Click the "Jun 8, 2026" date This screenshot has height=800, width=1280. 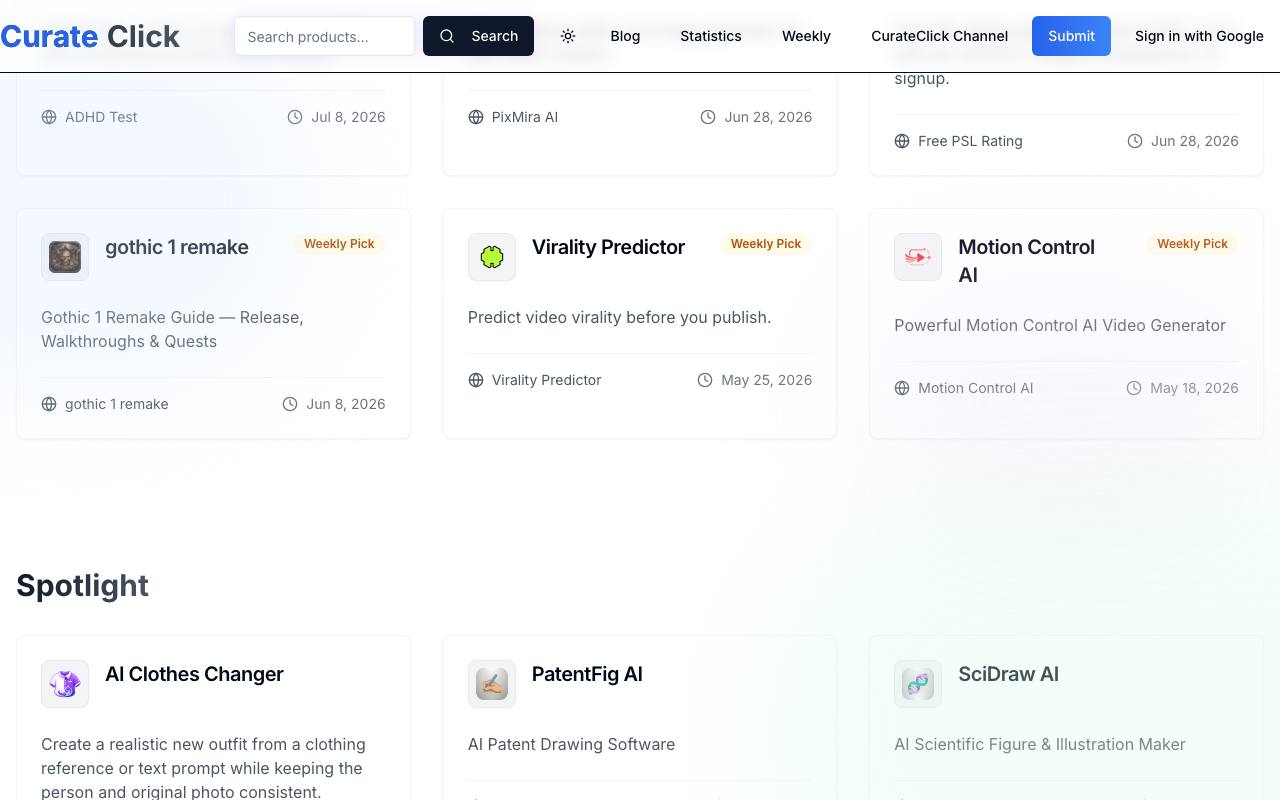(346, 404)
